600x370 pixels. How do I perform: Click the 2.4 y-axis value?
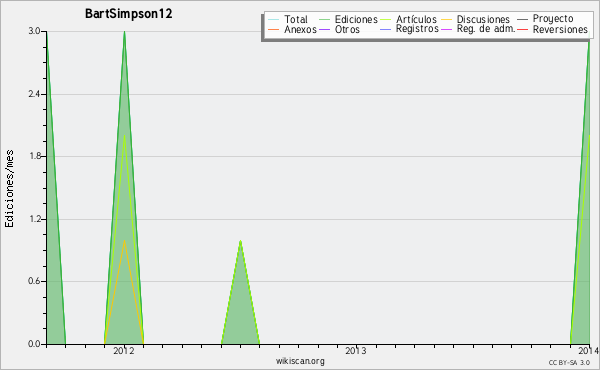click(x=34, y=94)
